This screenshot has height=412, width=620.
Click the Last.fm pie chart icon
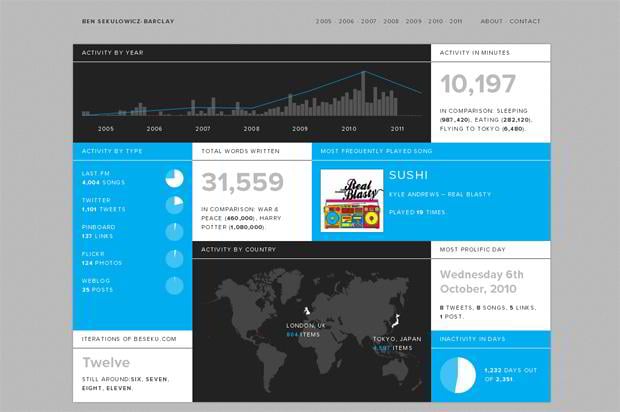coord(174,177)
